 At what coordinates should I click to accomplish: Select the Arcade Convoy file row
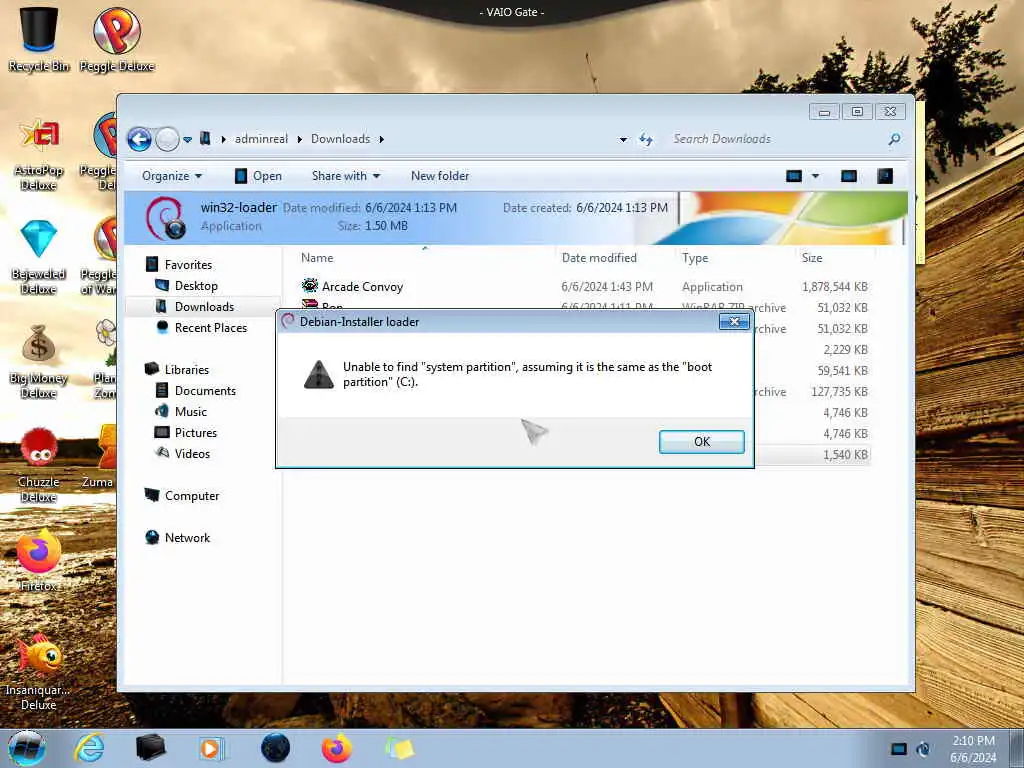(585, 287)
